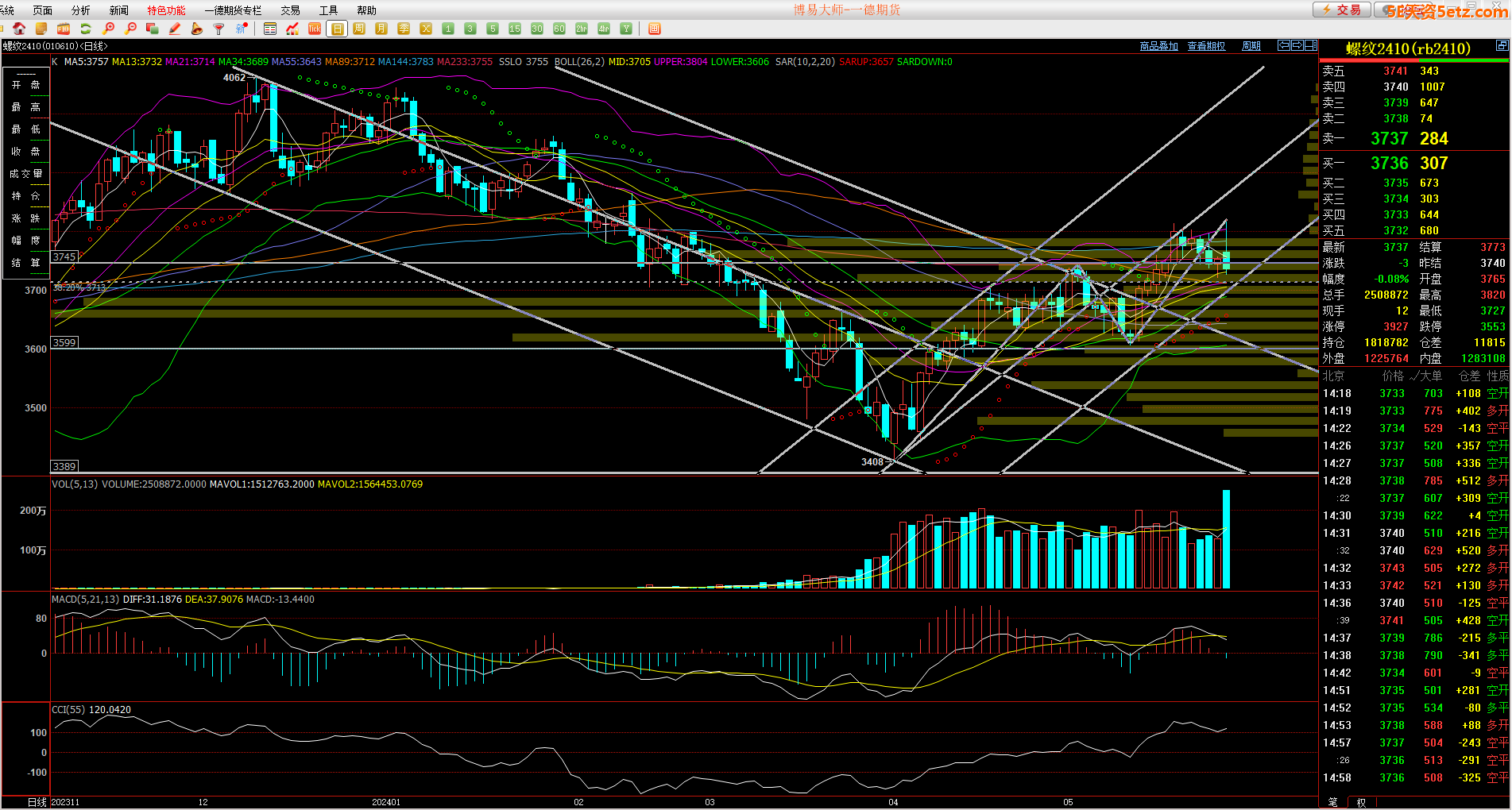The width and height of the screenshot is (1512, 810).
Task: Click the 4062 high price marker
Action: [234, 77]
